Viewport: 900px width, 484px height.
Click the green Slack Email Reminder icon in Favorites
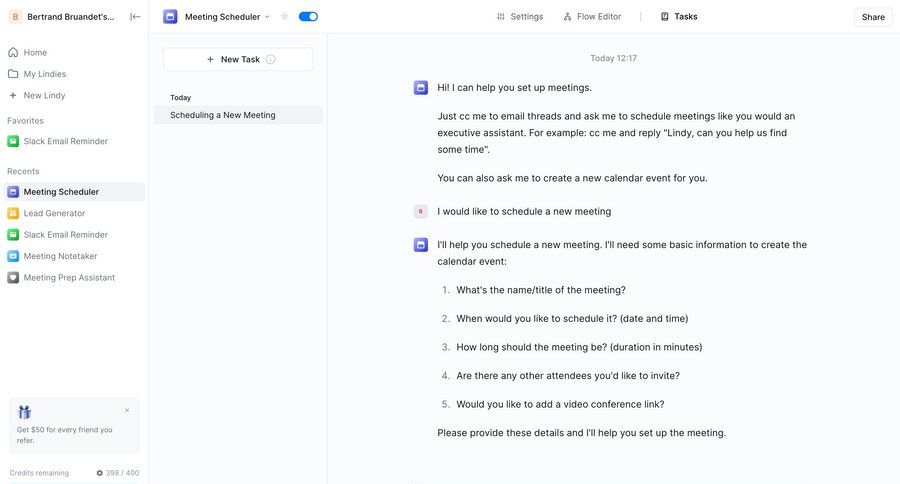[13, 141]
